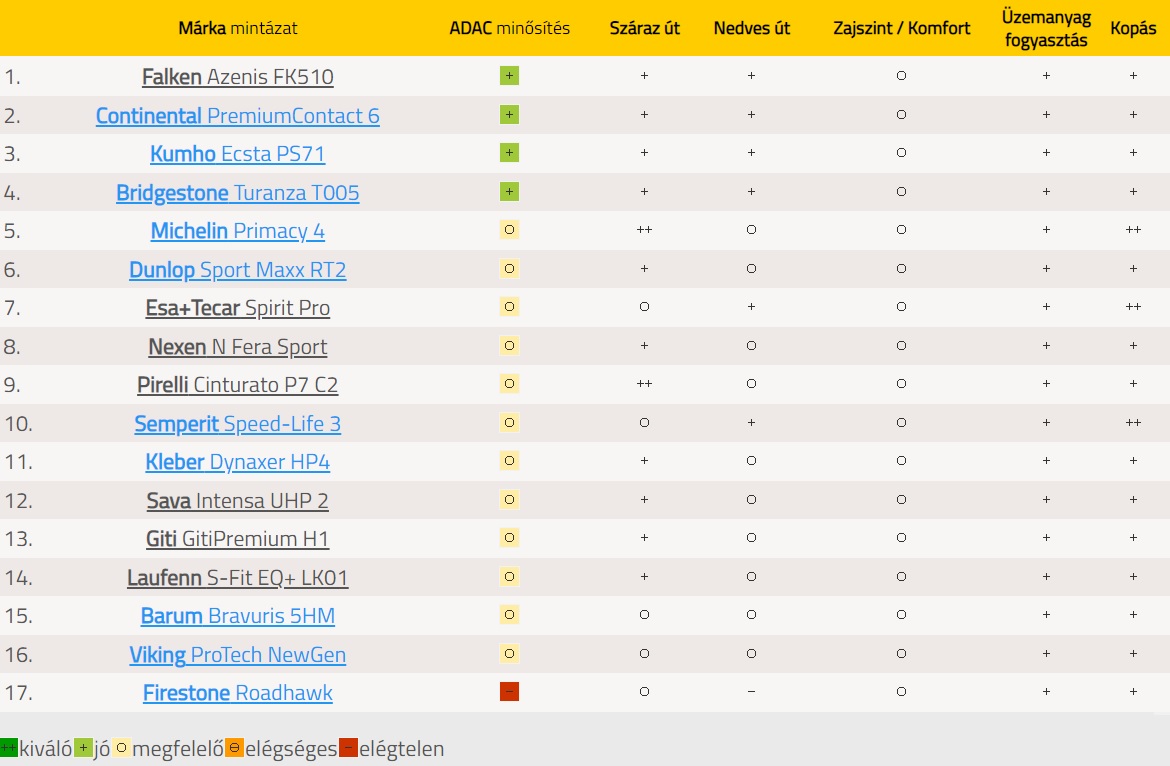Click the ++ wear rating for Esa+Tecar
Image resolution: width=1170 pixels, height=766 pixels.
click(1133, 307)
